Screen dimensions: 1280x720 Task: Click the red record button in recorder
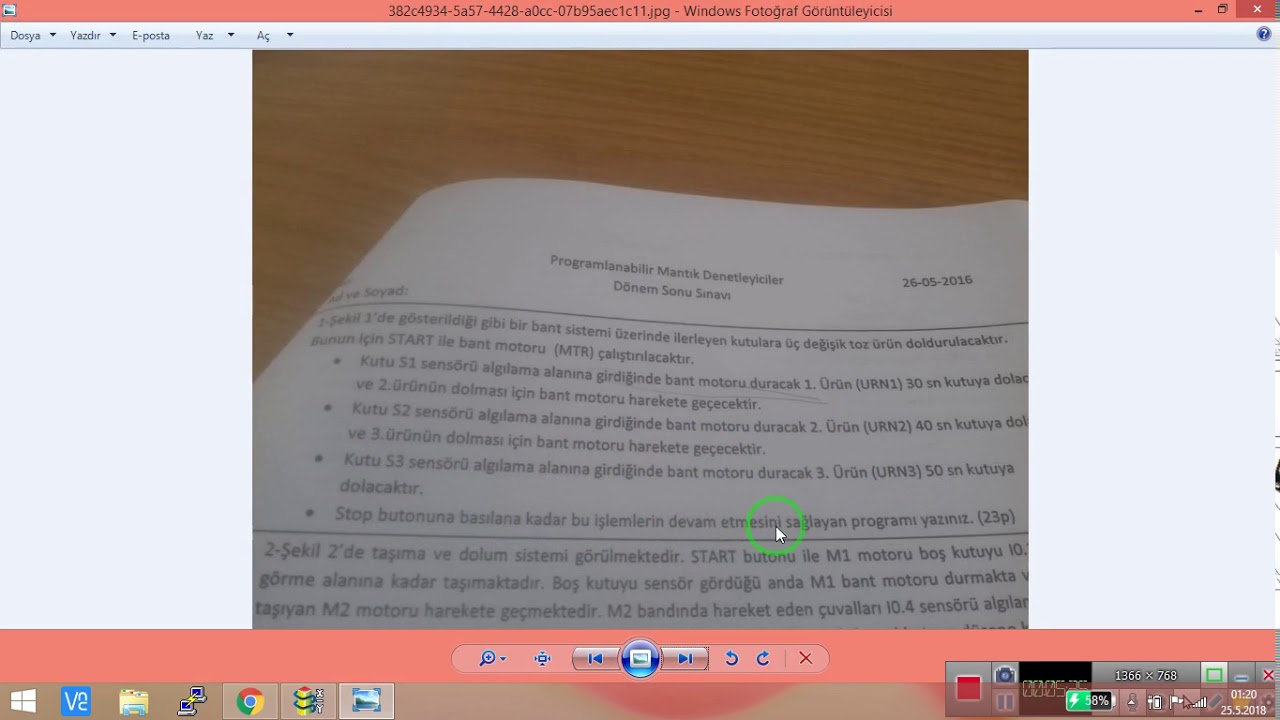point(968,688)
